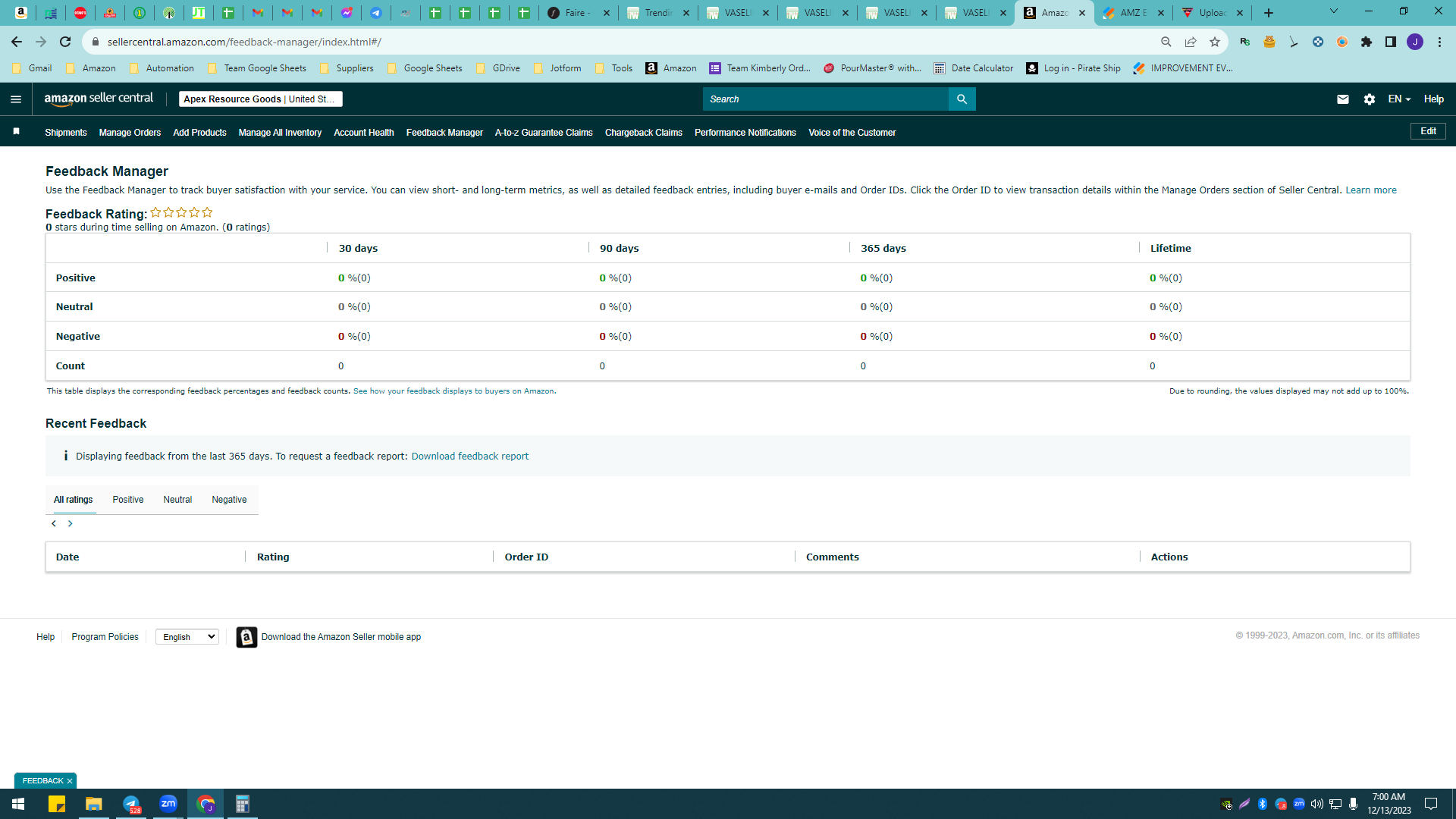Viewport: 1456px width, 819px height.
Task: Click the bookmark flag icon in navigation bar
Action: click(x=16, y=132)
